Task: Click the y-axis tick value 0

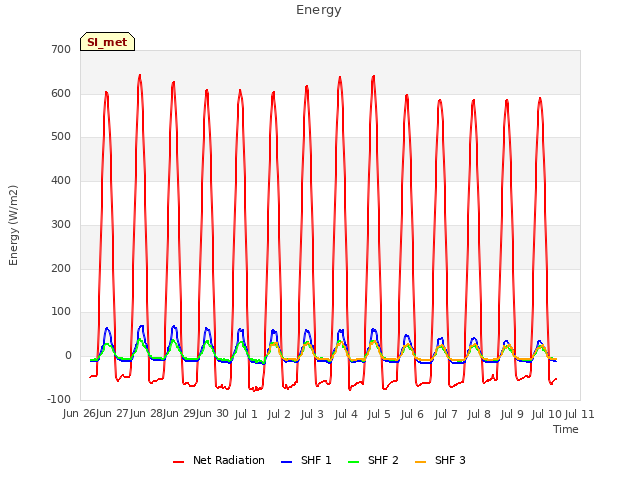Action: (x=68, y=356)
